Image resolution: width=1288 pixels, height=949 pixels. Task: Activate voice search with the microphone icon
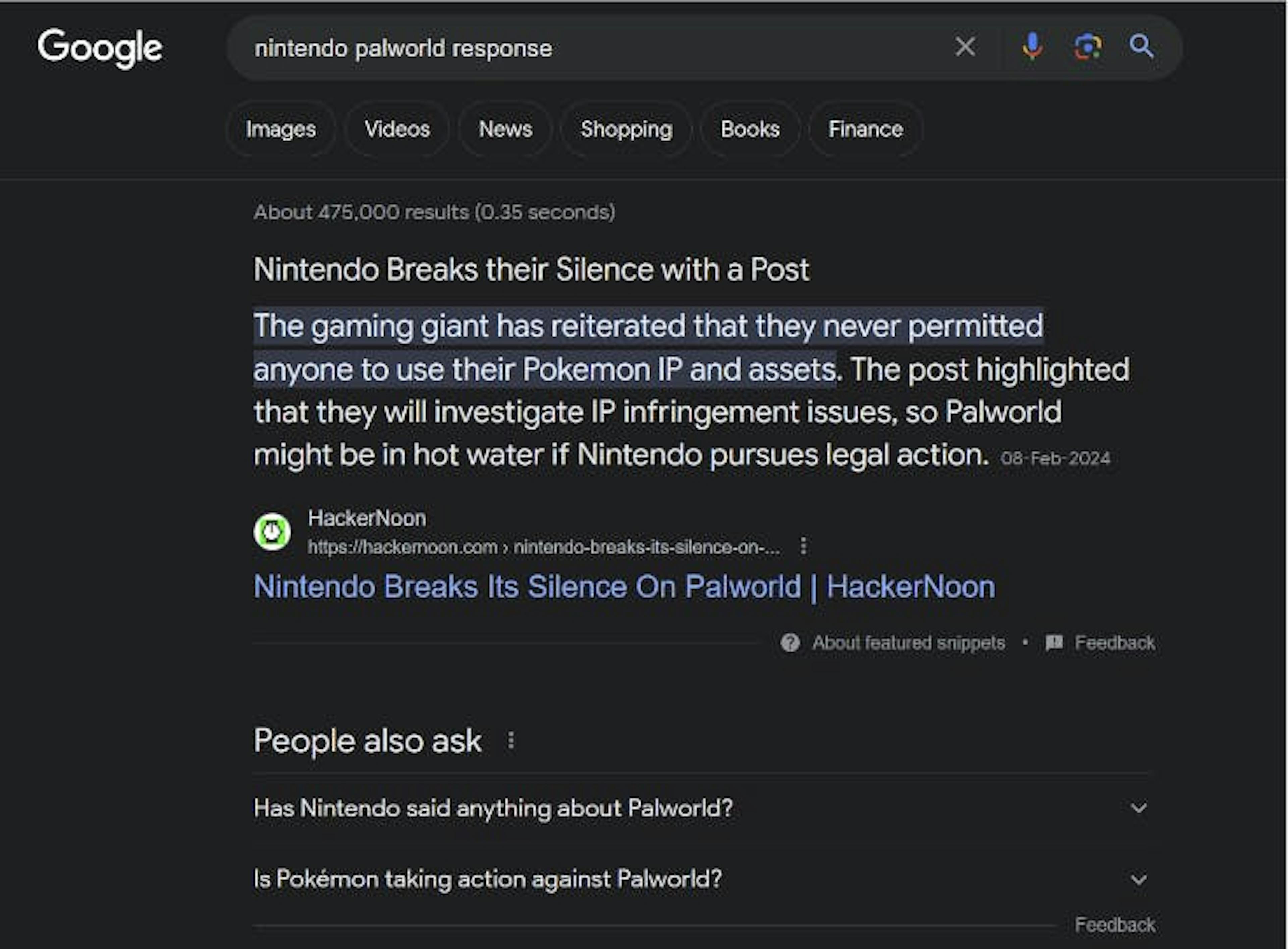click(x=1032, y=47)
